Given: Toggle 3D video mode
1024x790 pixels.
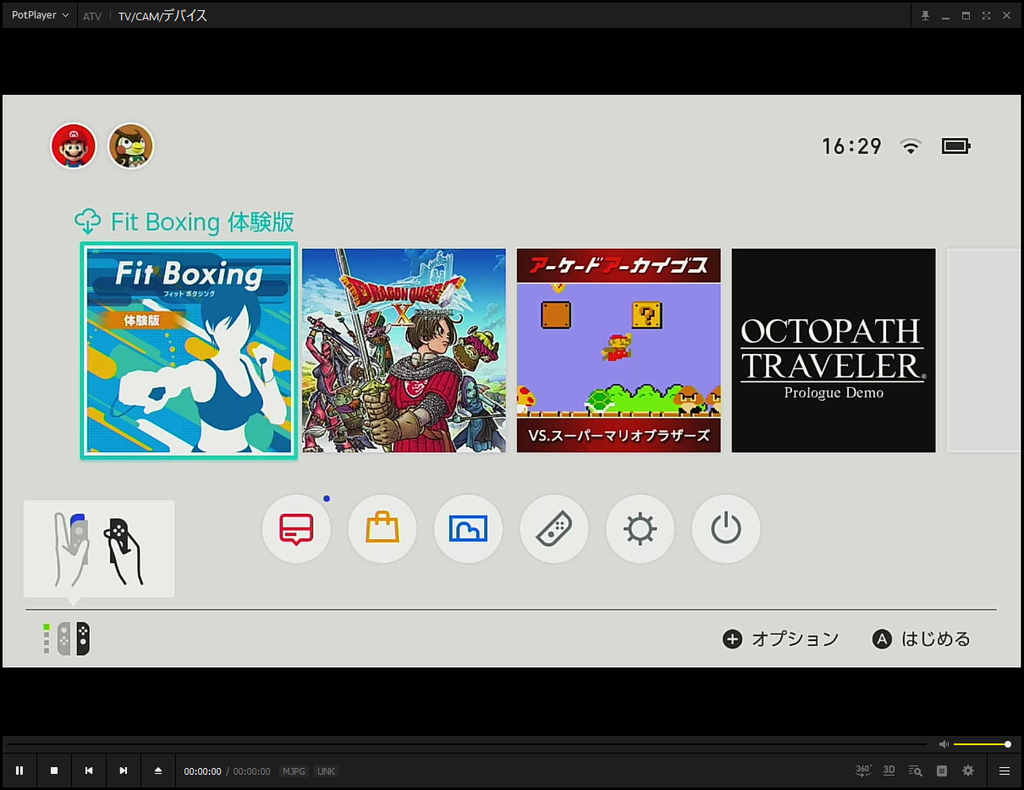Looking at the screenshot, I should pyautogui.click(x=889, y=771).
